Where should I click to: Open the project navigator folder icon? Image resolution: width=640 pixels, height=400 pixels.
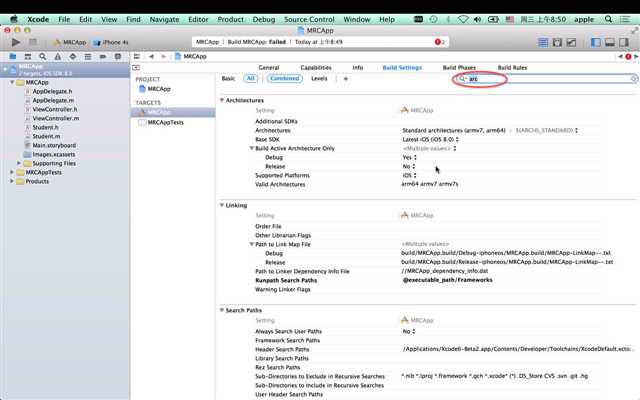13,56
